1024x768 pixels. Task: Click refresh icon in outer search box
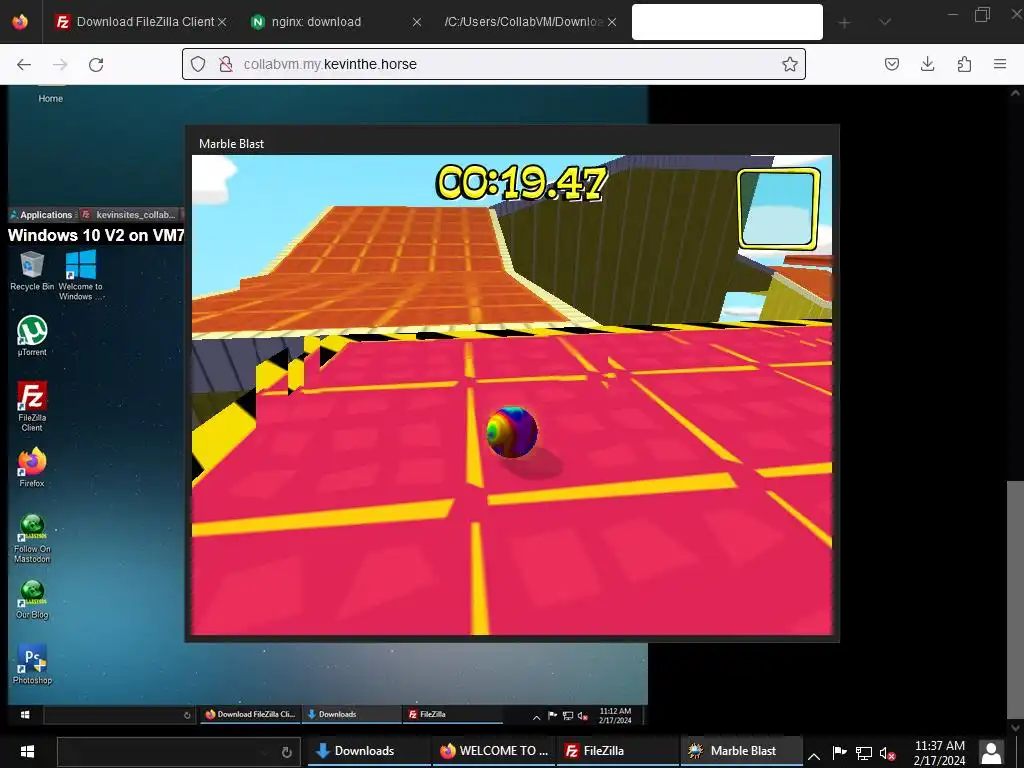pos(286,752)
